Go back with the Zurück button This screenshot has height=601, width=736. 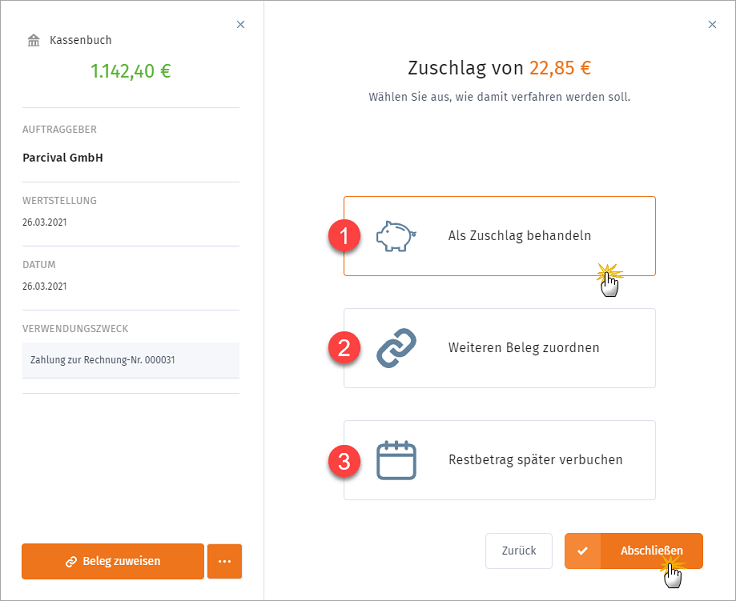(x=519, y=551)
